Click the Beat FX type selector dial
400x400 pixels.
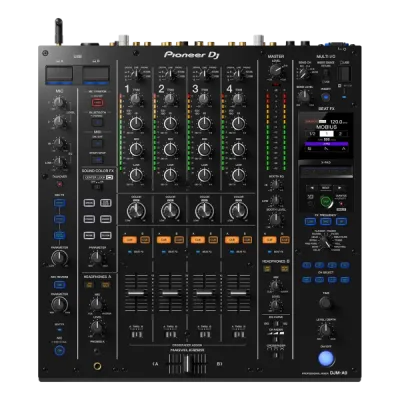(326, 245)
